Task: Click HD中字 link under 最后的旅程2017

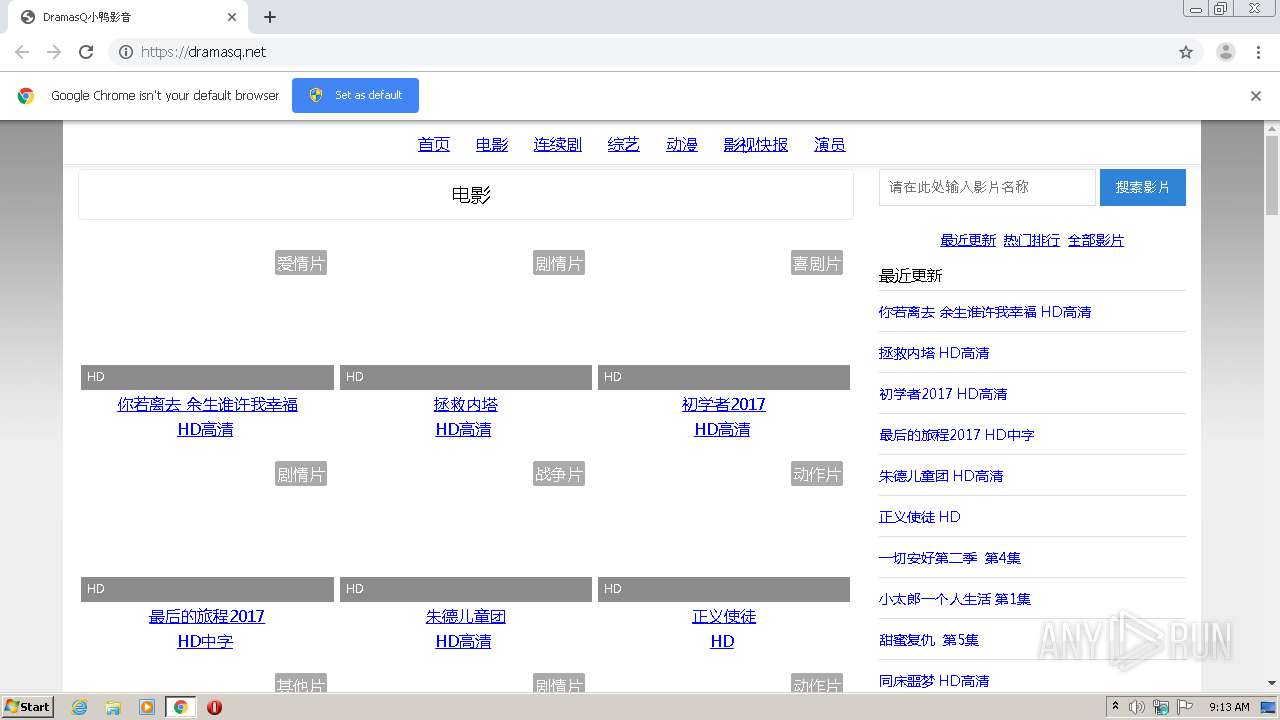Action: pos(205,642)
